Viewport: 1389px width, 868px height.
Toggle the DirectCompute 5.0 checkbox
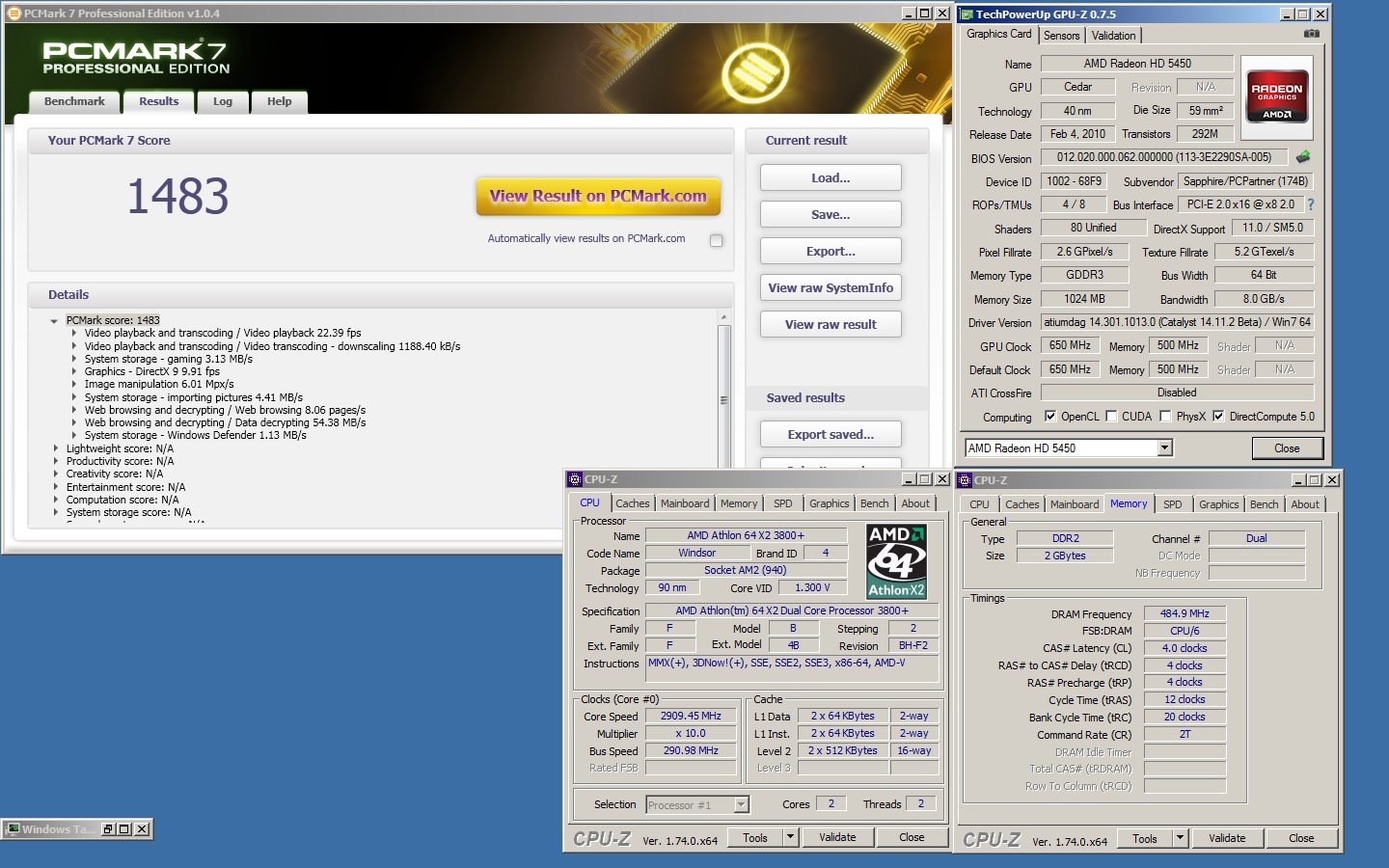tap(1218, 417)
